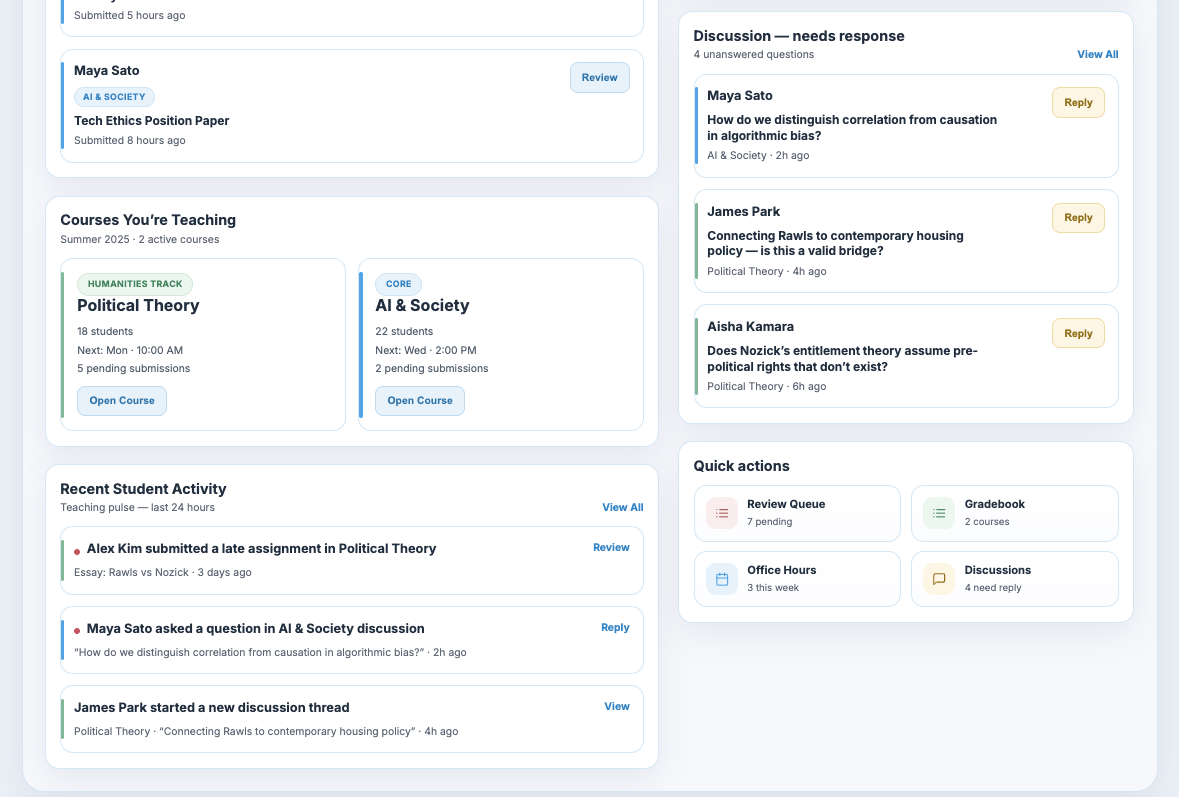Open the Office Hours calendar icon
This screenshot has height=797, width=1179.
pos(721,578)
